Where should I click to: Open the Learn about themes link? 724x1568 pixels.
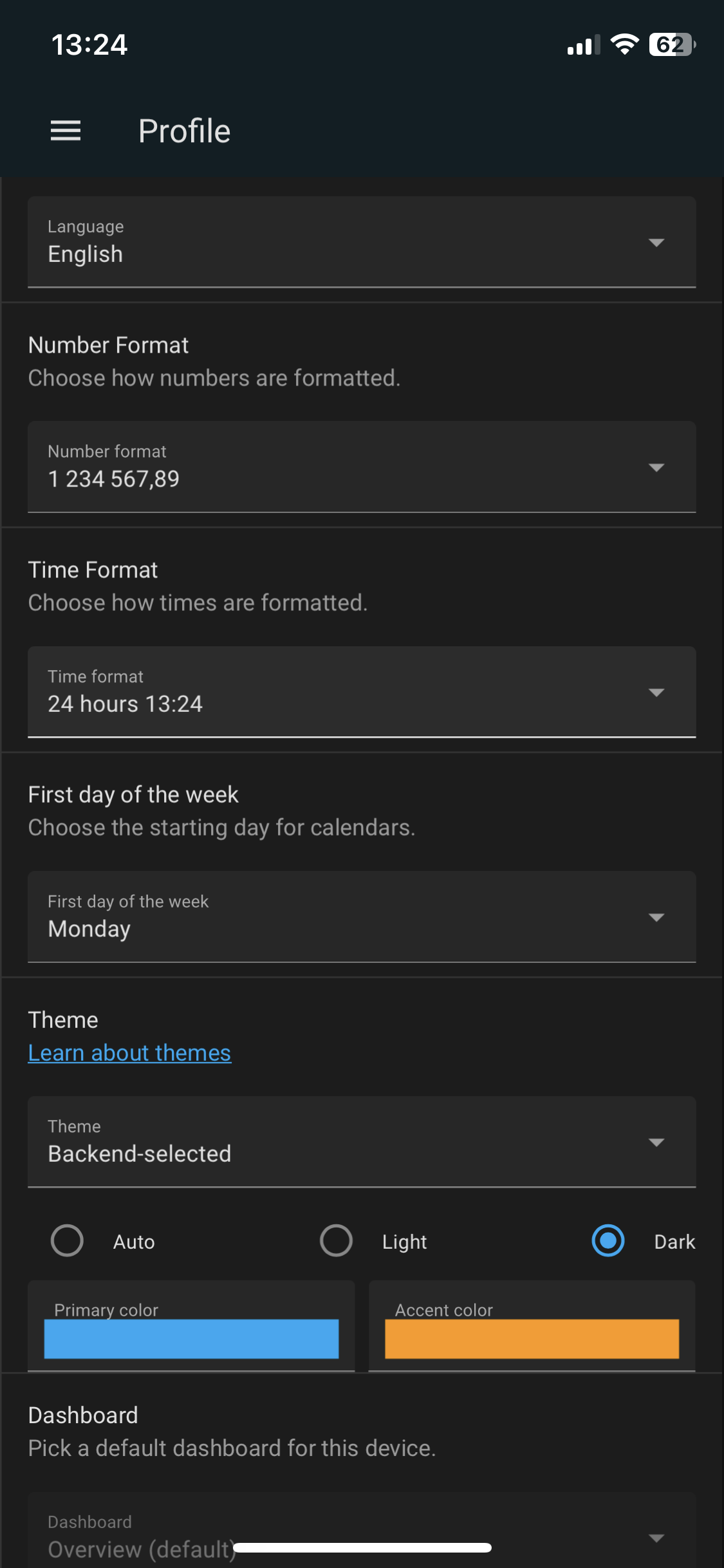(x=129, y=1052)
